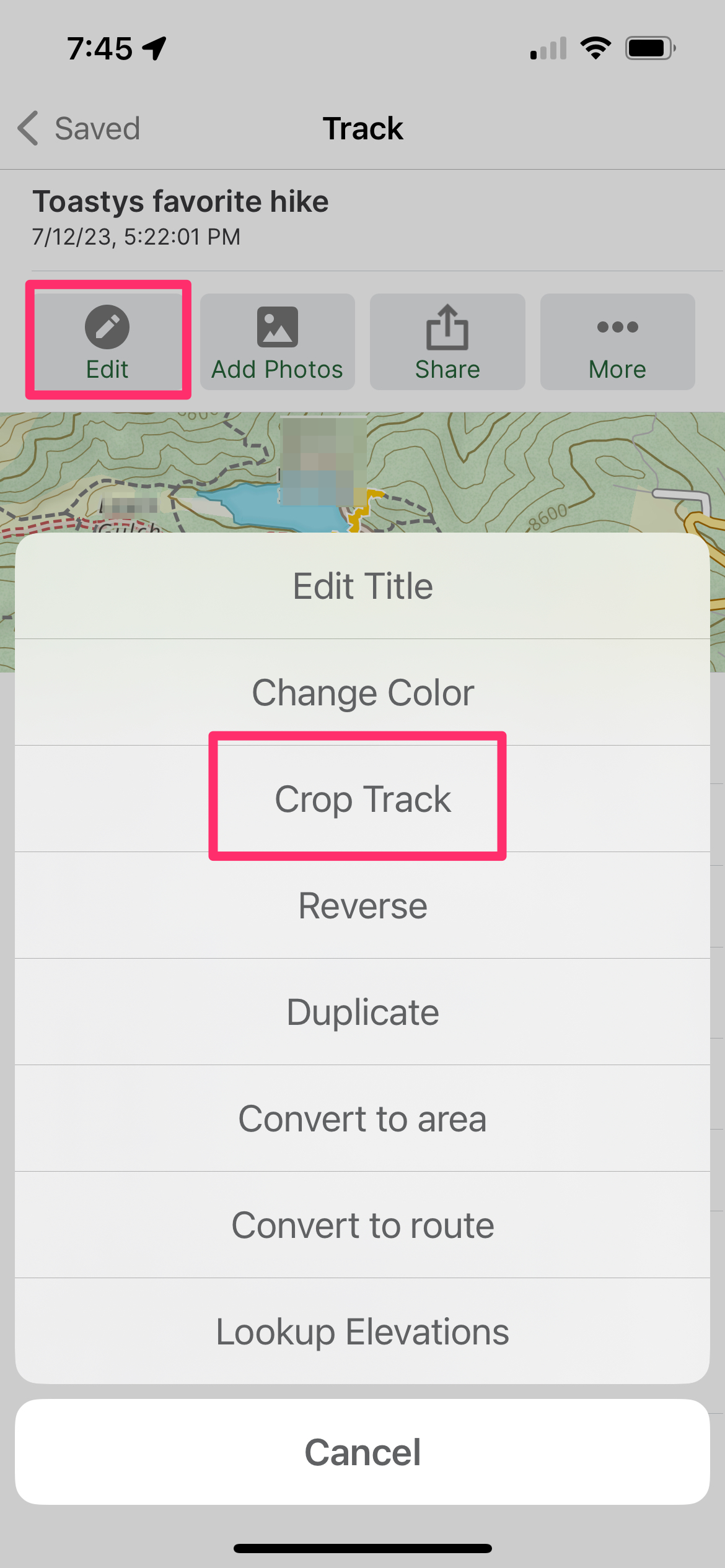Tap the cellular signal bars
The image size is (725, 1568).
[x=548, y=48]
